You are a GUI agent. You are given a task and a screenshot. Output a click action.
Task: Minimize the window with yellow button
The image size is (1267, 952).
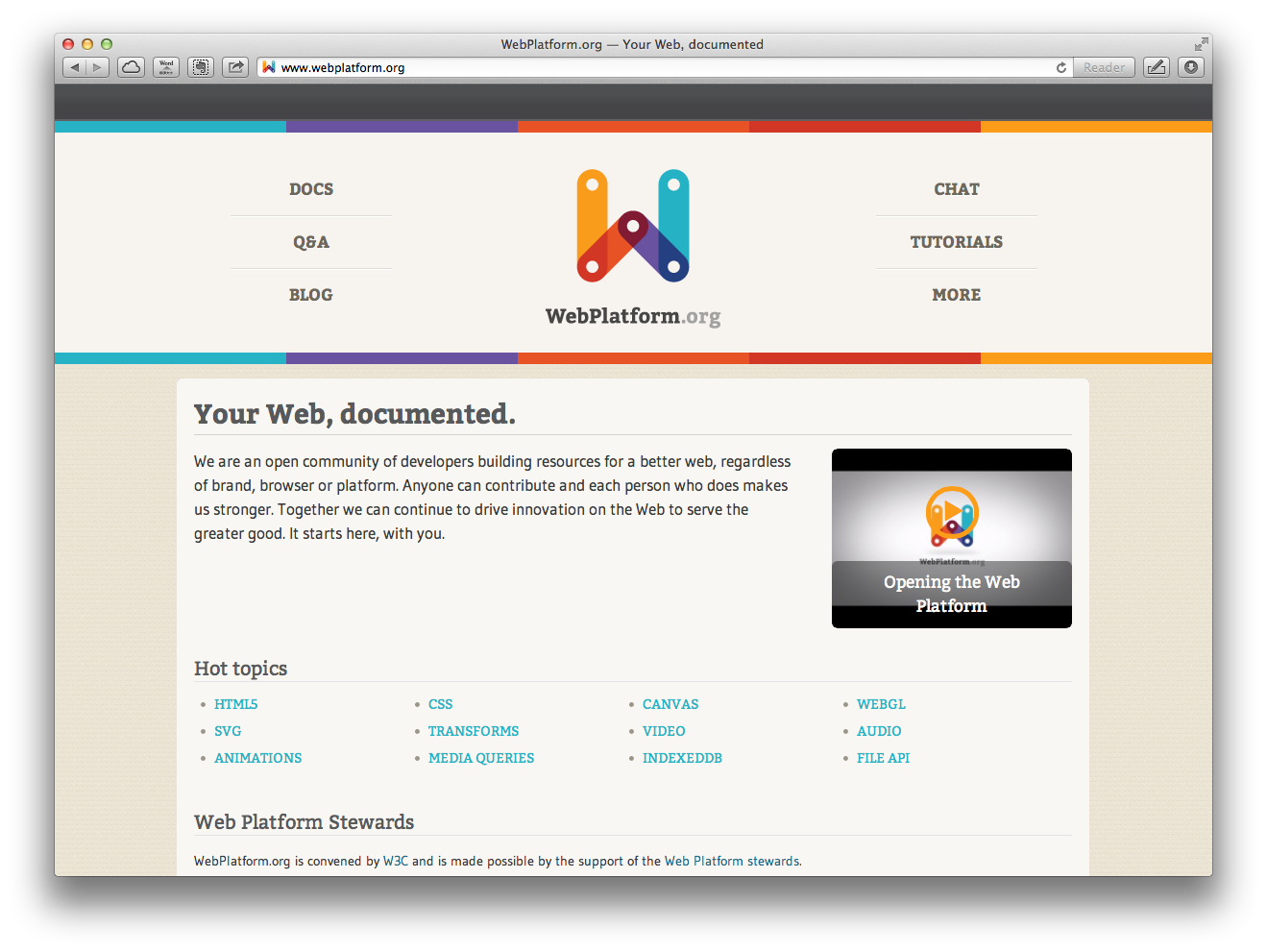click(87, 44)
